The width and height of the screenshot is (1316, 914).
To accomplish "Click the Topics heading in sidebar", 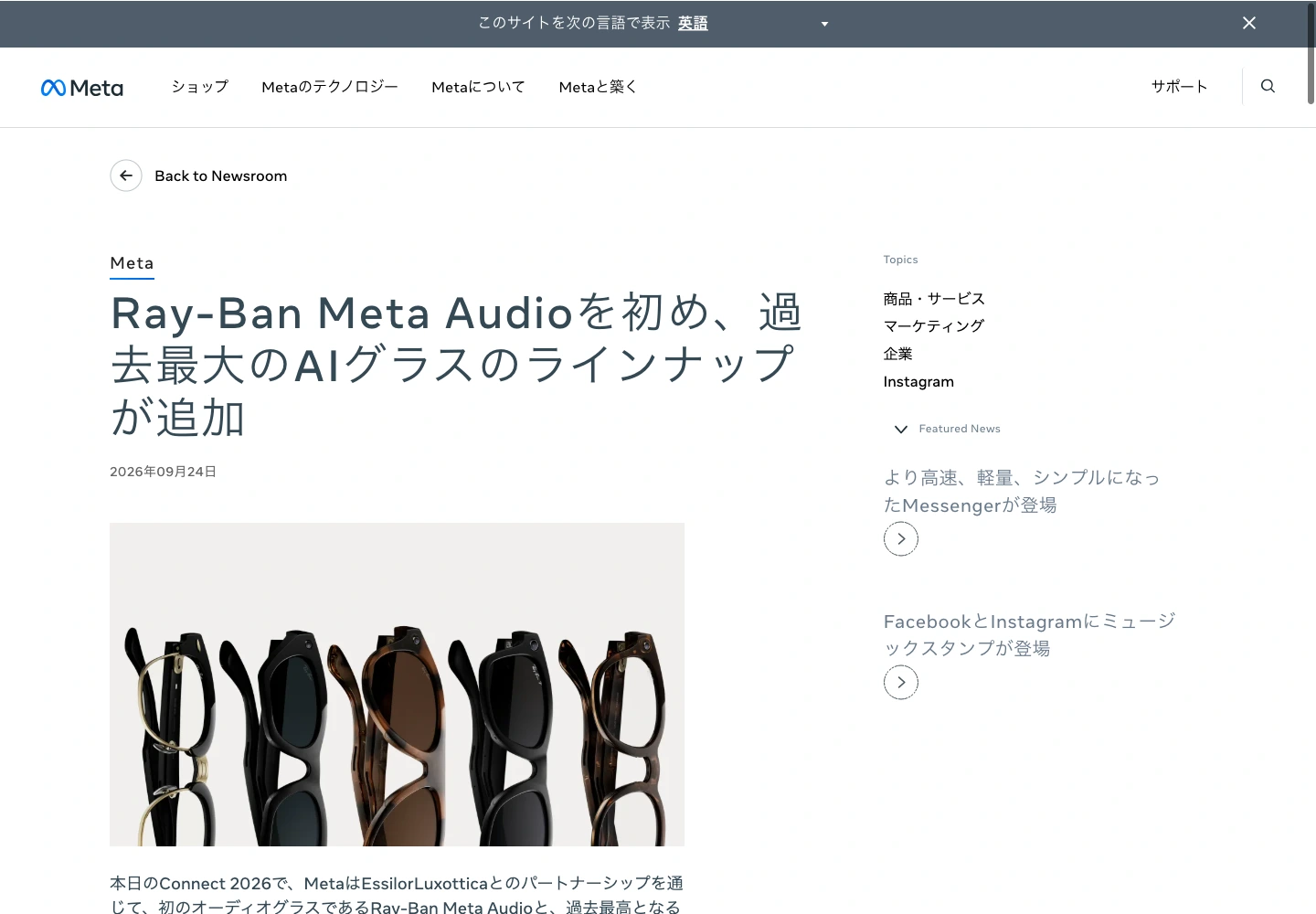I will [x=900, y=260].
